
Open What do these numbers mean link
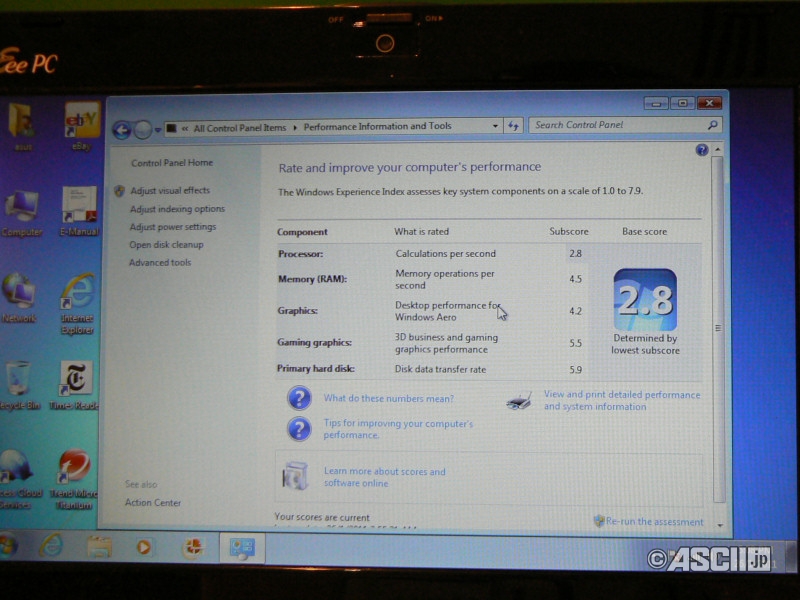388,398
